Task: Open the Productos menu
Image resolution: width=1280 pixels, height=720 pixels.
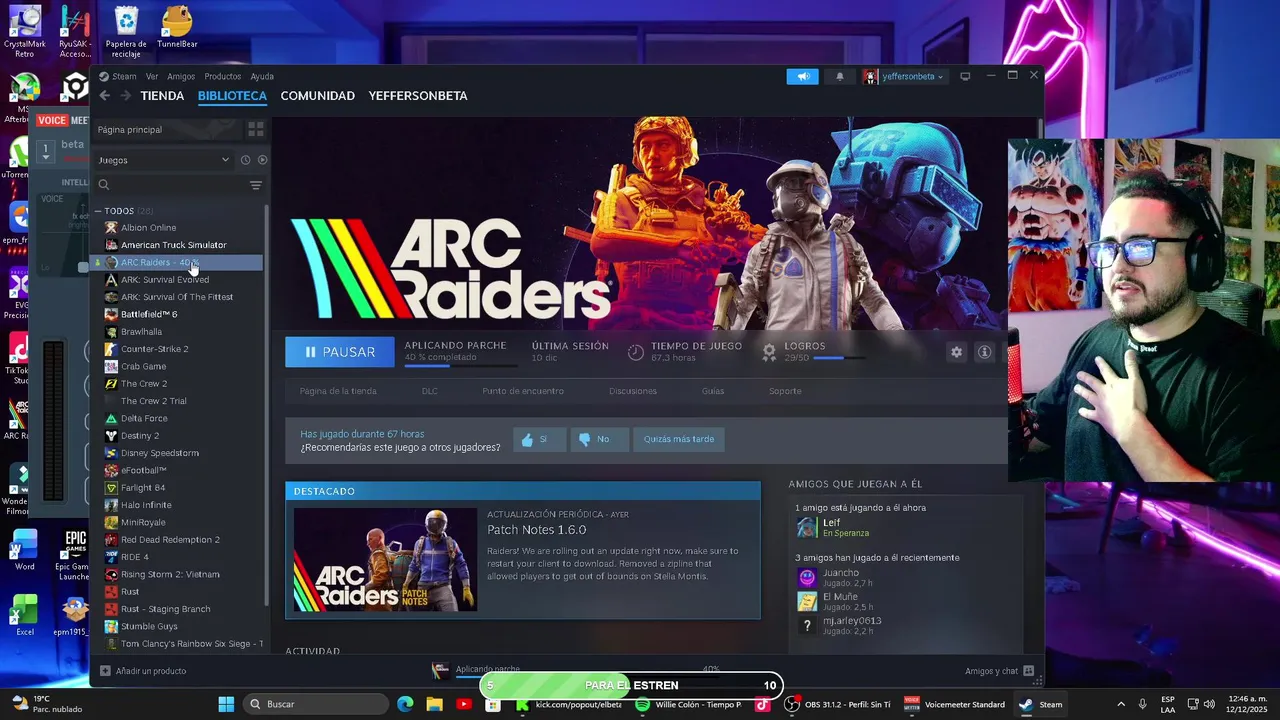Action: click(222, 76)
